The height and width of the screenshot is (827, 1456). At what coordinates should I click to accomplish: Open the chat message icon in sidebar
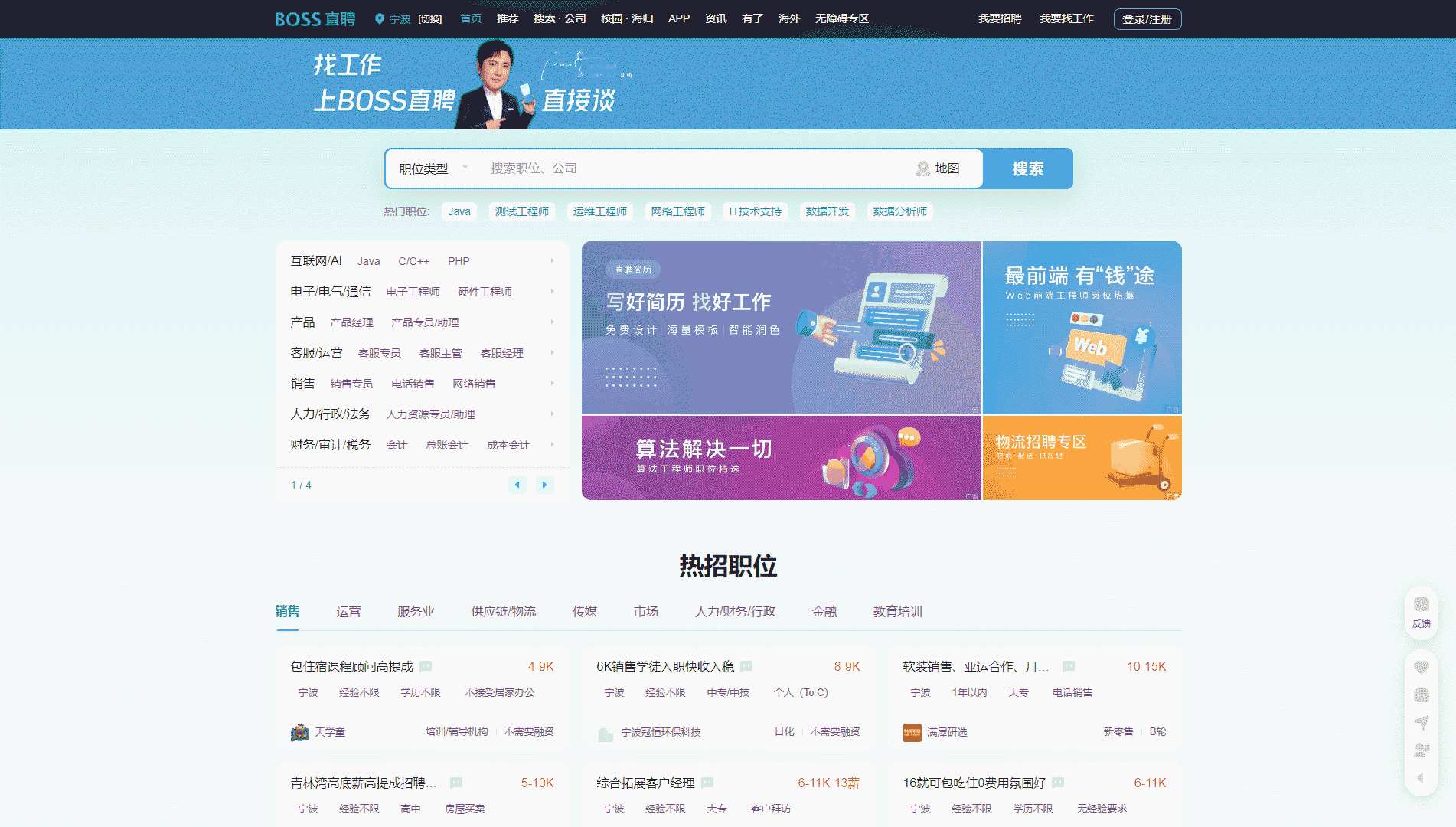(1422, 695)
